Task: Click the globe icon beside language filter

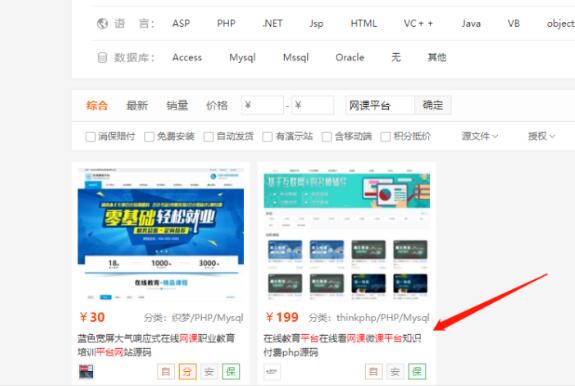Action: (x=102, y=23)
